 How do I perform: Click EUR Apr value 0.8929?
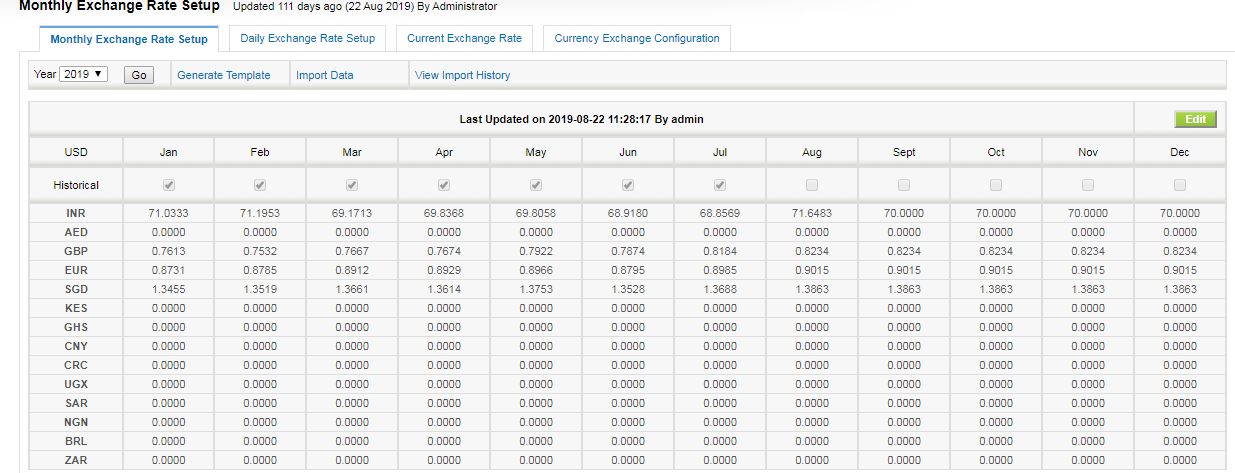pyautogui.click(x=444, y=270)
